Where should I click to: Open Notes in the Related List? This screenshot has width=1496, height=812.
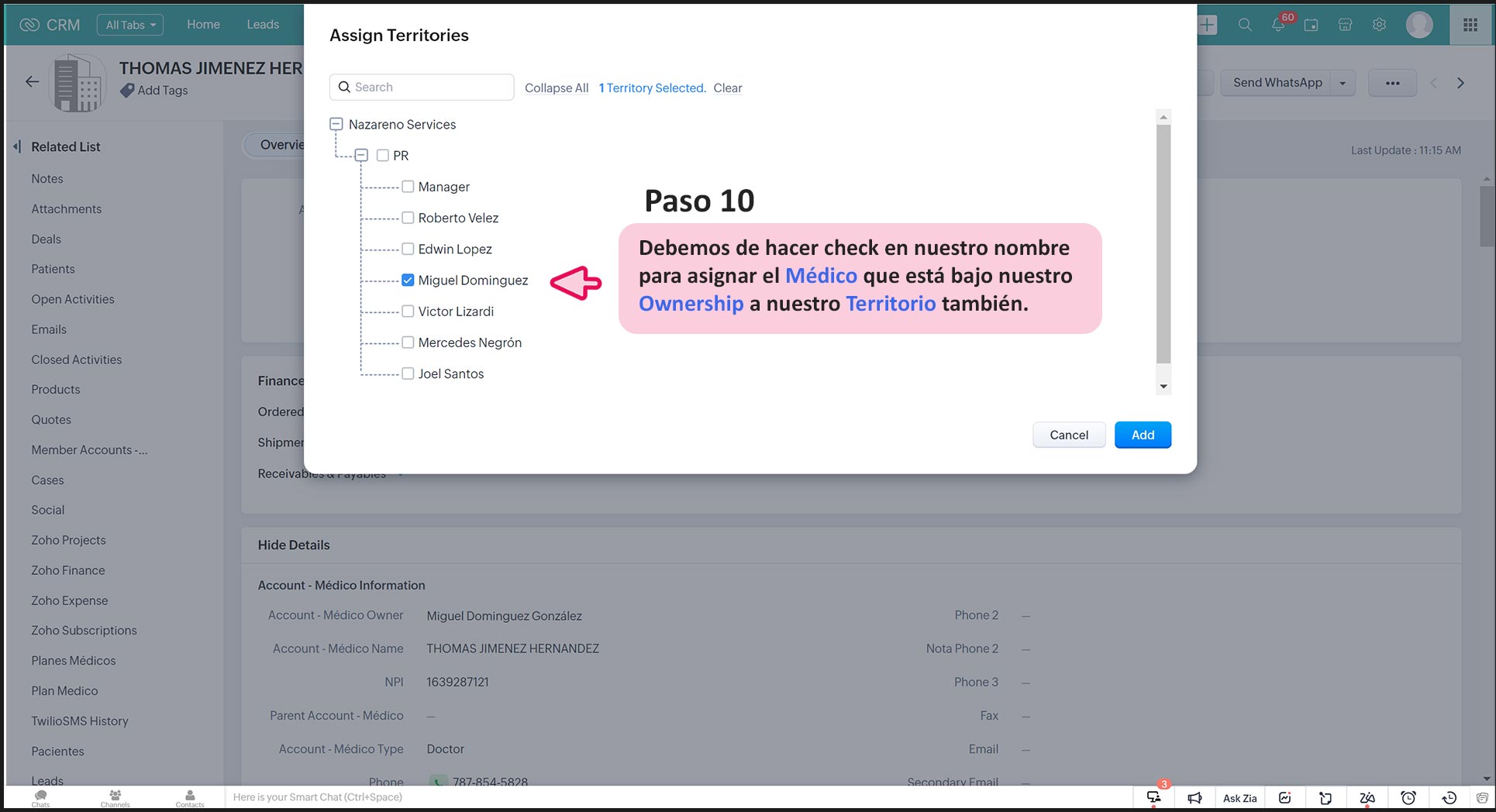(47, 178)
